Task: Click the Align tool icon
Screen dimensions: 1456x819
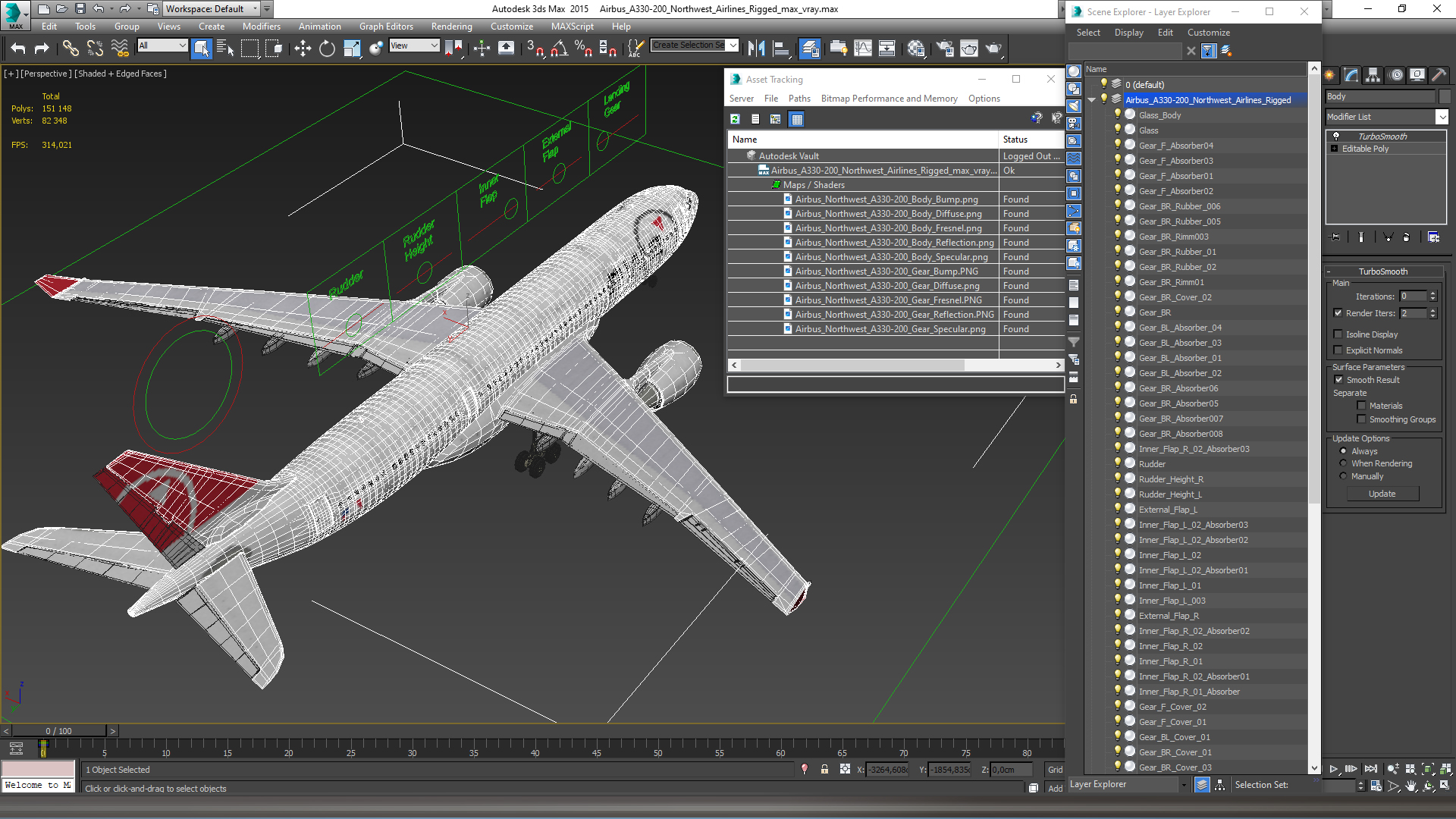Action: 781,49
